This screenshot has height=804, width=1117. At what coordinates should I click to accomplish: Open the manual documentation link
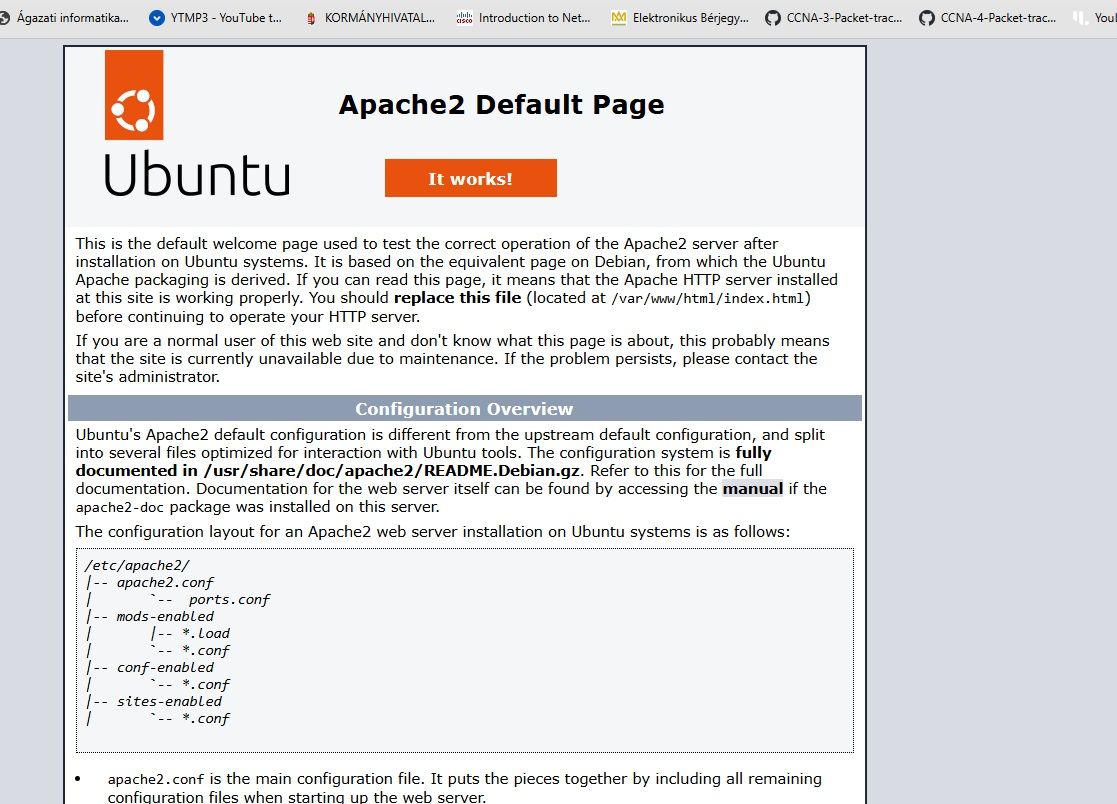coord(753,489)
